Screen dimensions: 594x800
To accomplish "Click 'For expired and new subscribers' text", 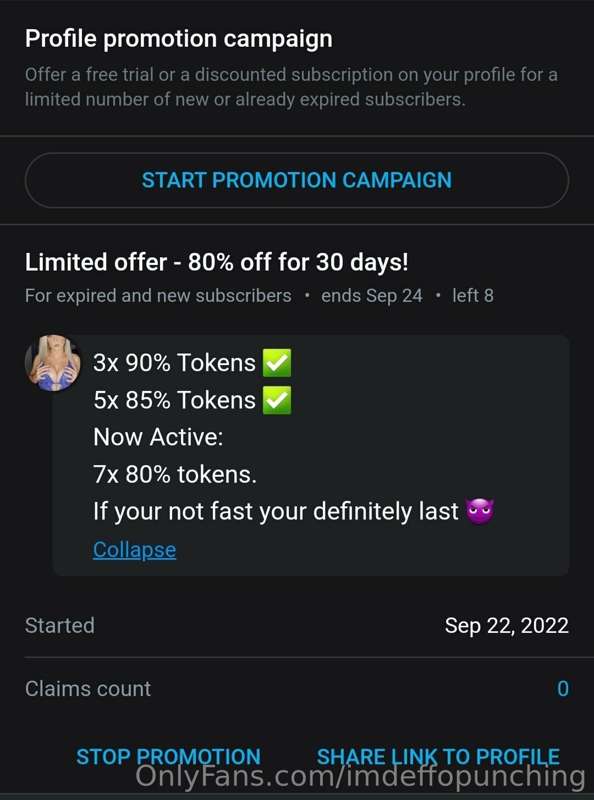I will pos(158,295).
